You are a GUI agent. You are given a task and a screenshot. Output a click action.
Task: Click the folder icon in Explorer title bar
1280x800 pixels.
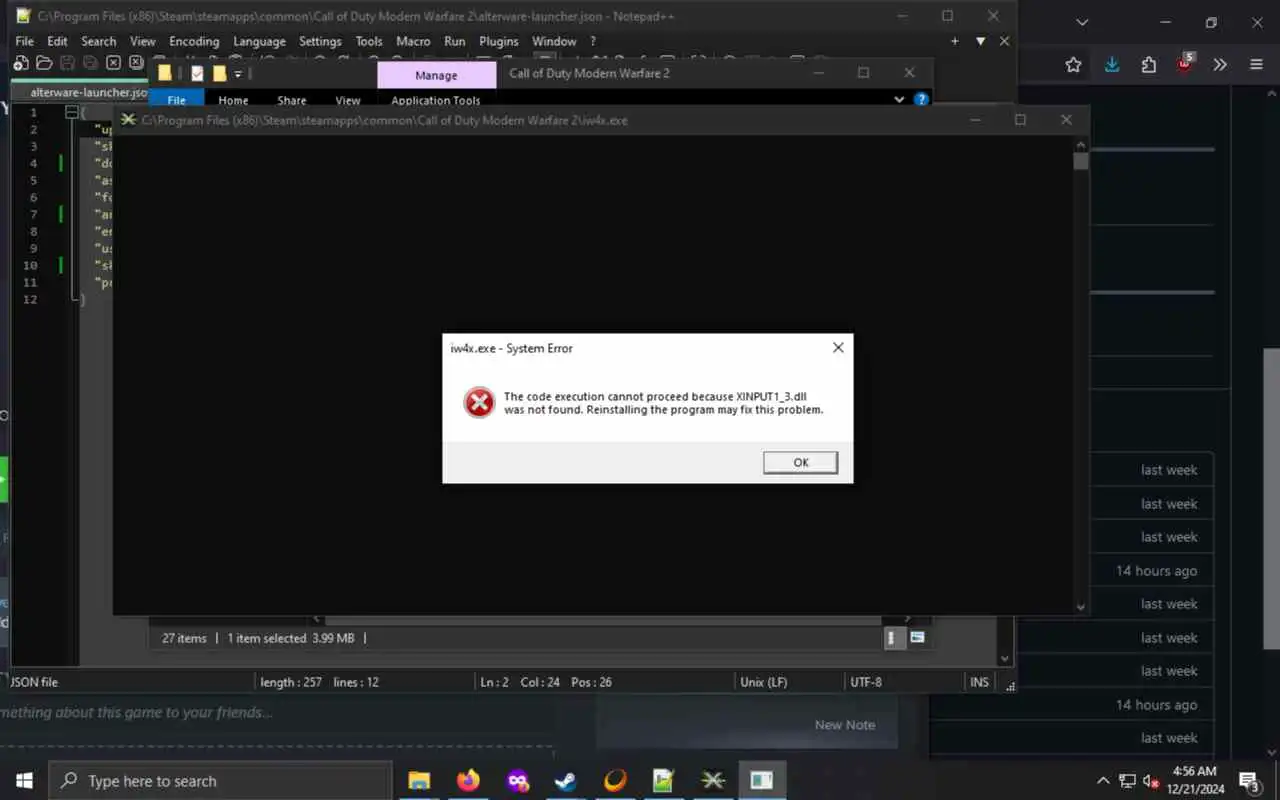click(165, 73)
